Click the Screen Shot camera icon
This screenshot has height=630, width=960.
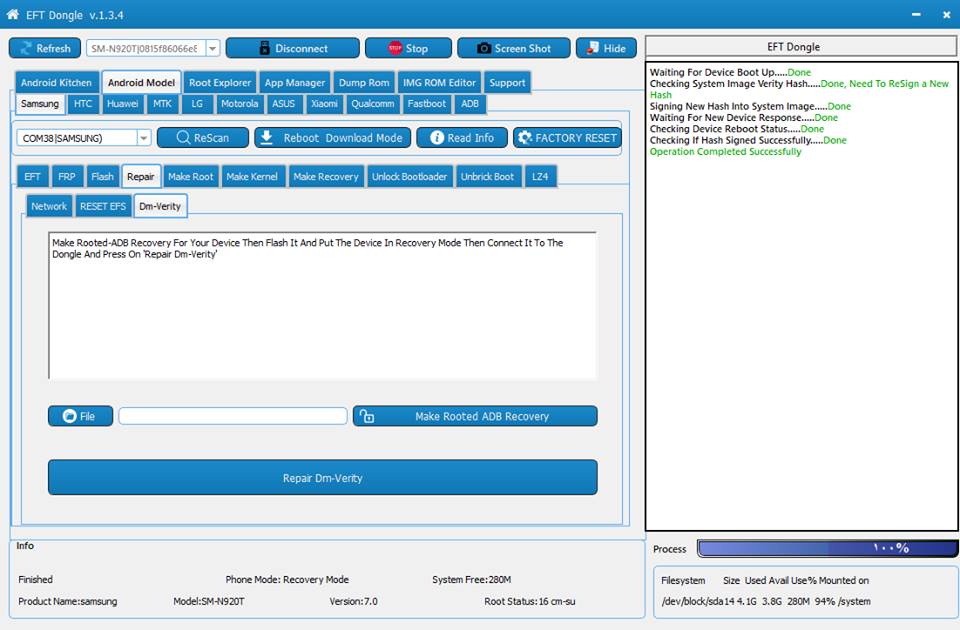coord(484,48)
